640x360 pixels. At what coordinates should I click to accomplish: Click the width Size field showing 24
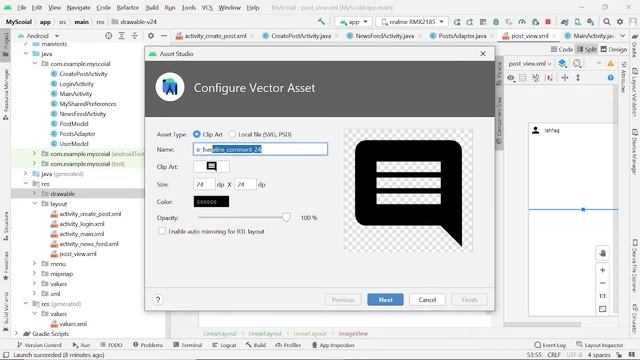point(204,184)
